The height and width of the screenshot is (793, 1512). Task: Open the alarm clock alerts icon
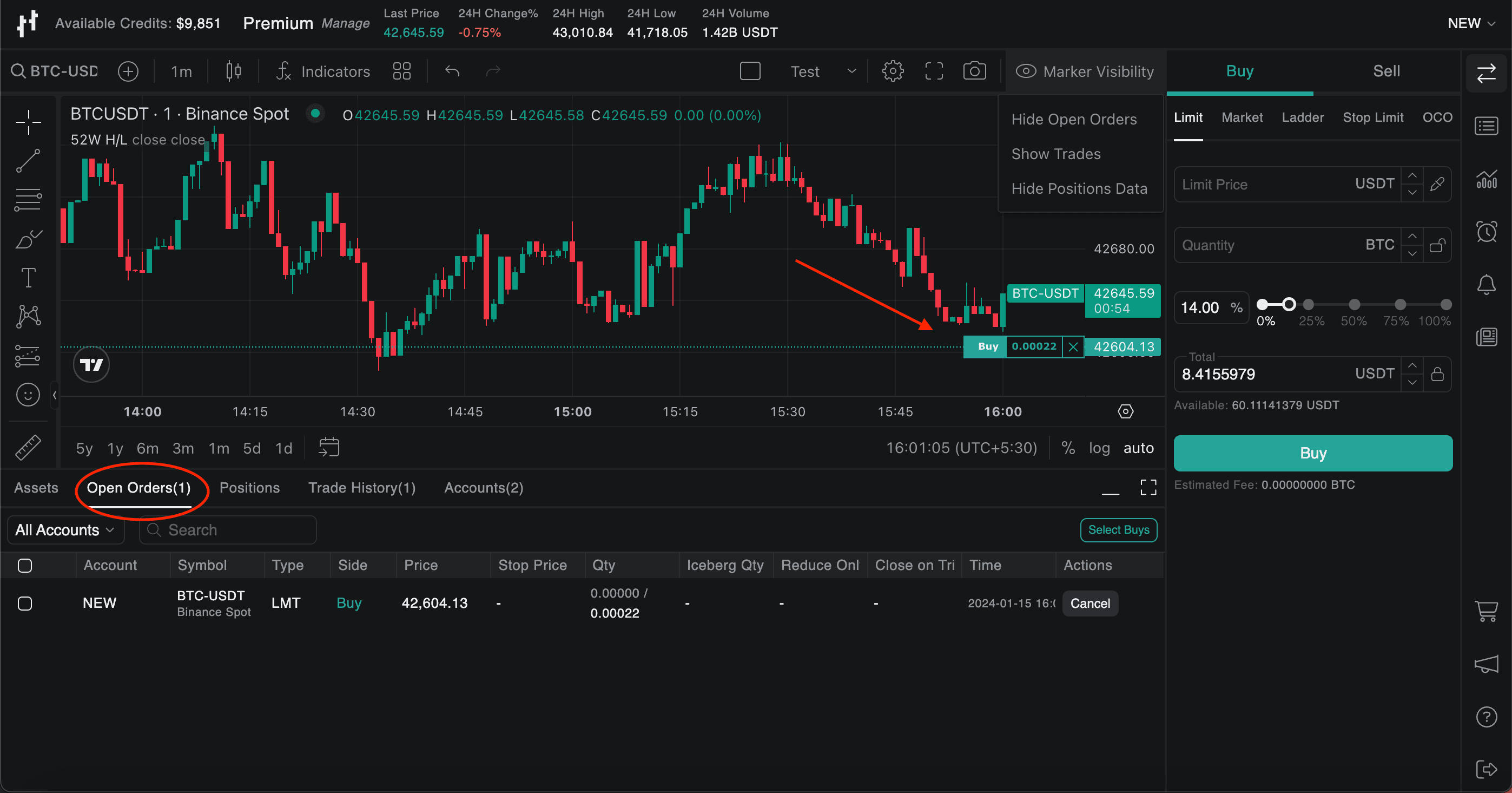1485,232
